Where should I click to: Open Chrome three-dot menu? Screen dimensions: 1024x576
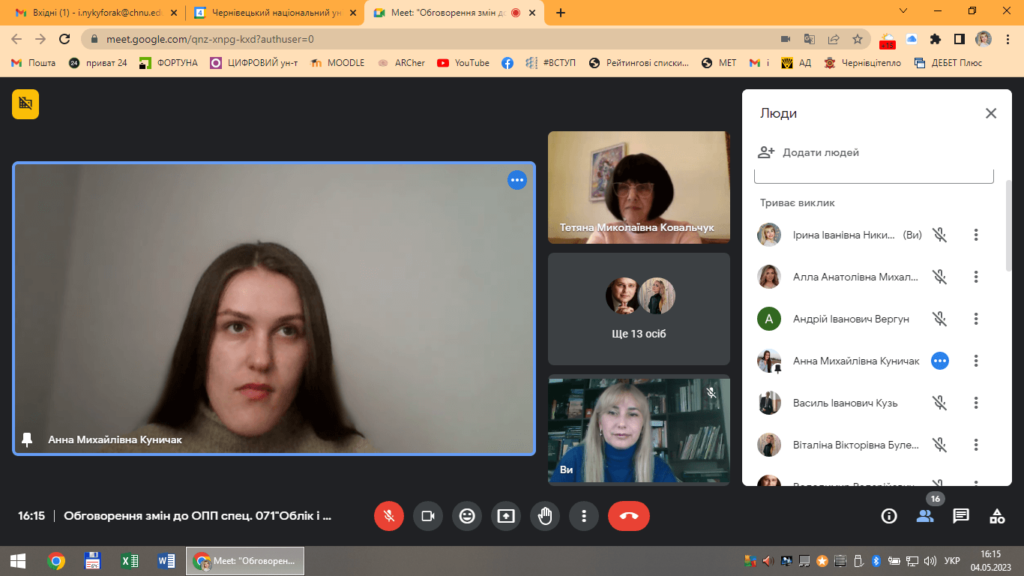coord(1008,39)
